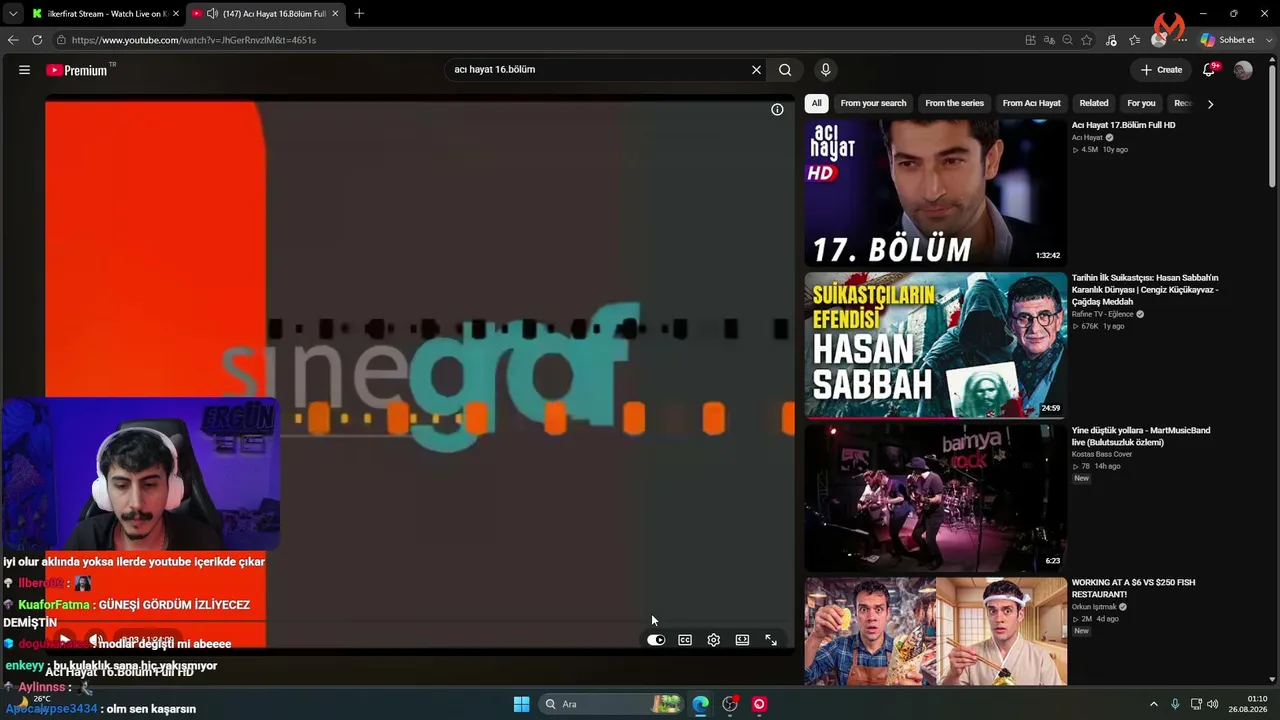Screen dimensions: 1280x720
Task: Toggle the autoplay switch in player
Action: click(x=656, y=640)
